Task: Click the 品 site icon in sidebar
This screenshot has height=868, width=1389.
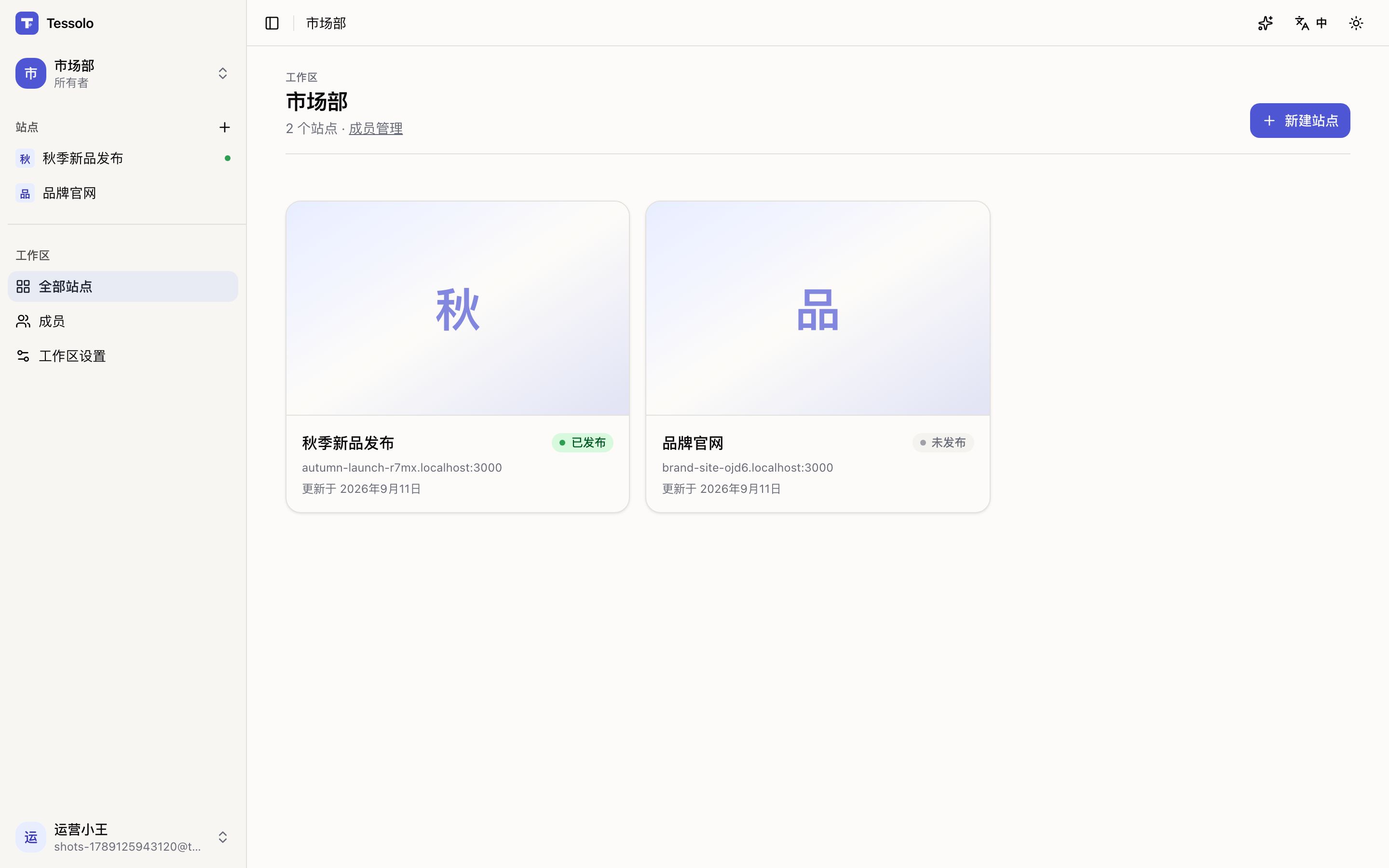Action: coord(25,193)
